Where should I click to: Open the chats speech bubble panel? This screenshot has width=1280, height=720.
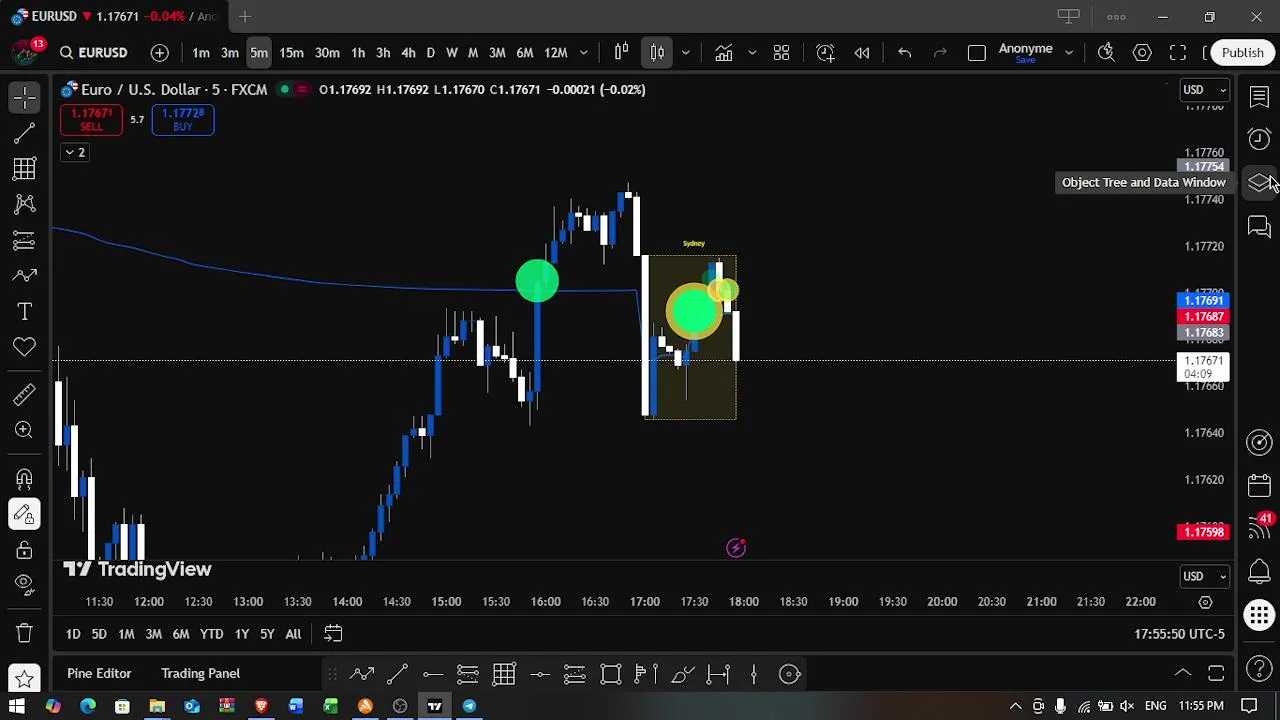[1259, 227]
